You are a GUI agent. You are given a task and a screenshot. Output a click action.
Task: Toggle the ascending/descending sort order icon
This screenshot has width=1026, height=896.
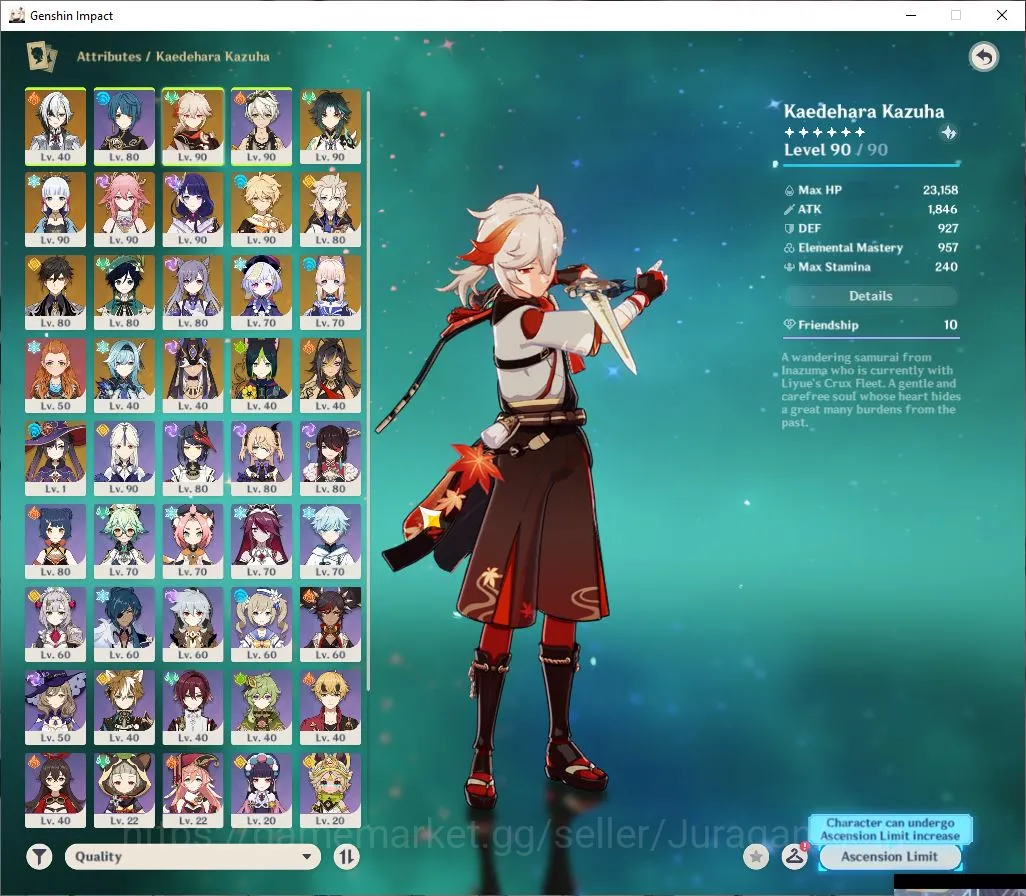(346, 856)
